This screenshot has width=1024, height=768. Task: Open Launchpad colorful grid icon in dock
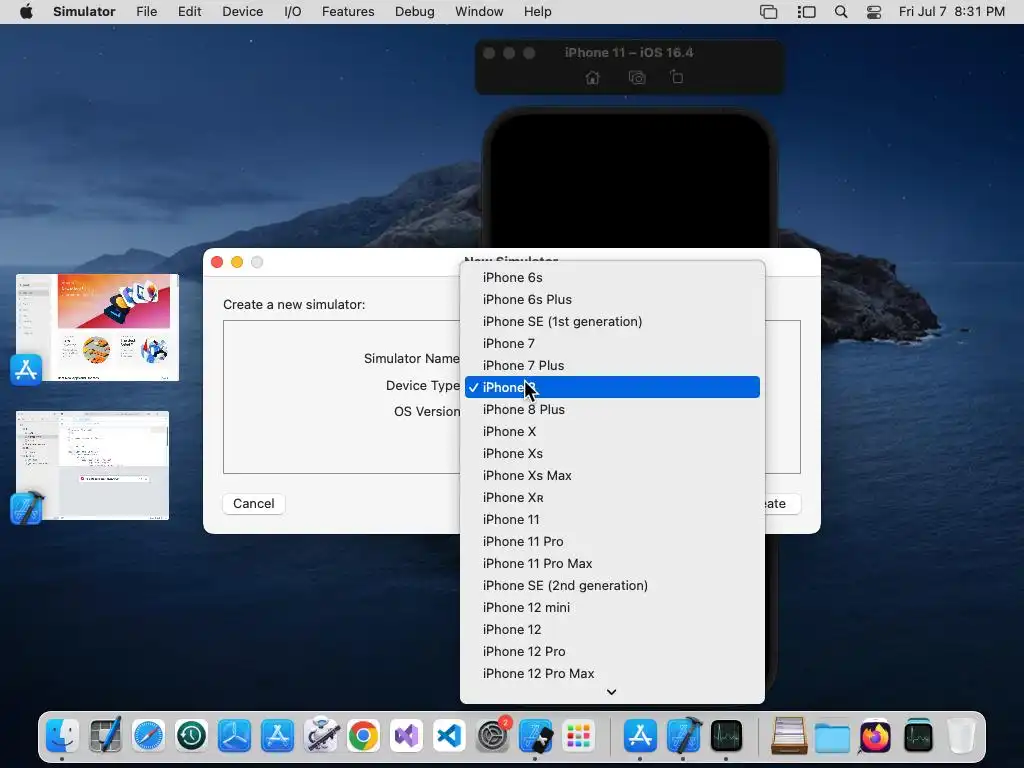[579, 736]
